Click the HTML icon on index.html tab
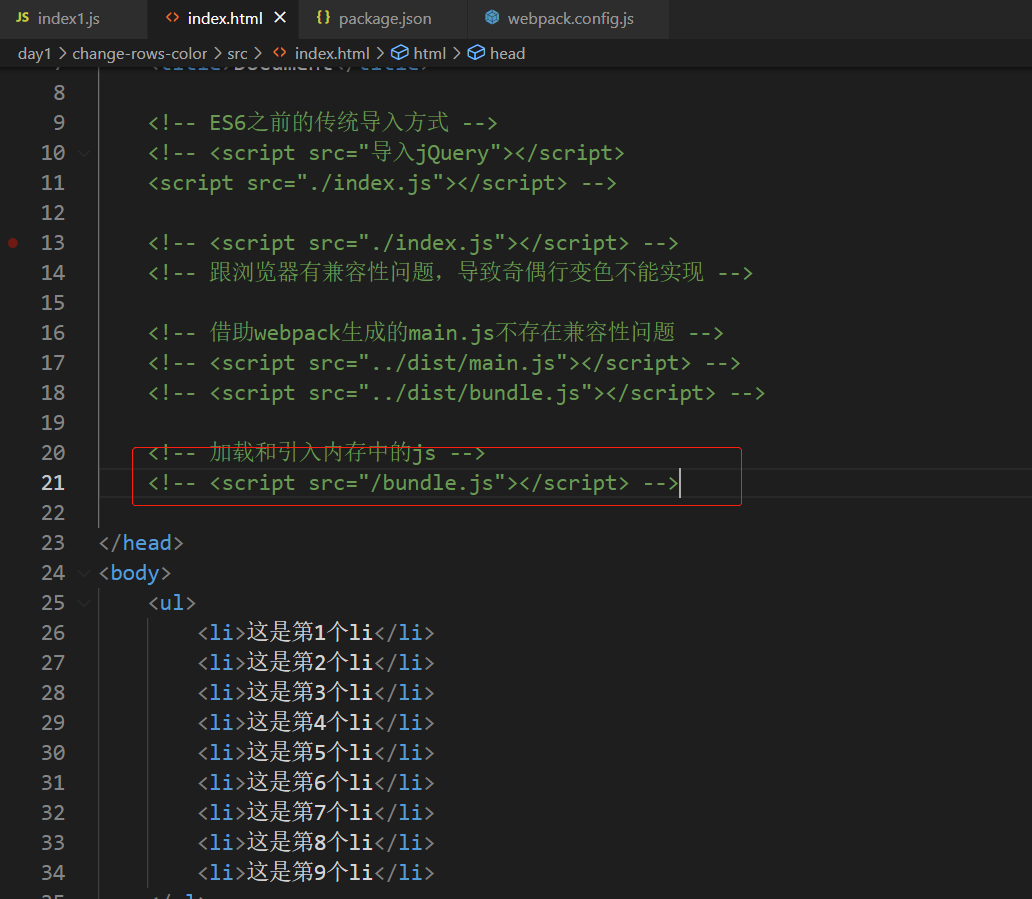 pyautogui.click(x=172, y=18)
